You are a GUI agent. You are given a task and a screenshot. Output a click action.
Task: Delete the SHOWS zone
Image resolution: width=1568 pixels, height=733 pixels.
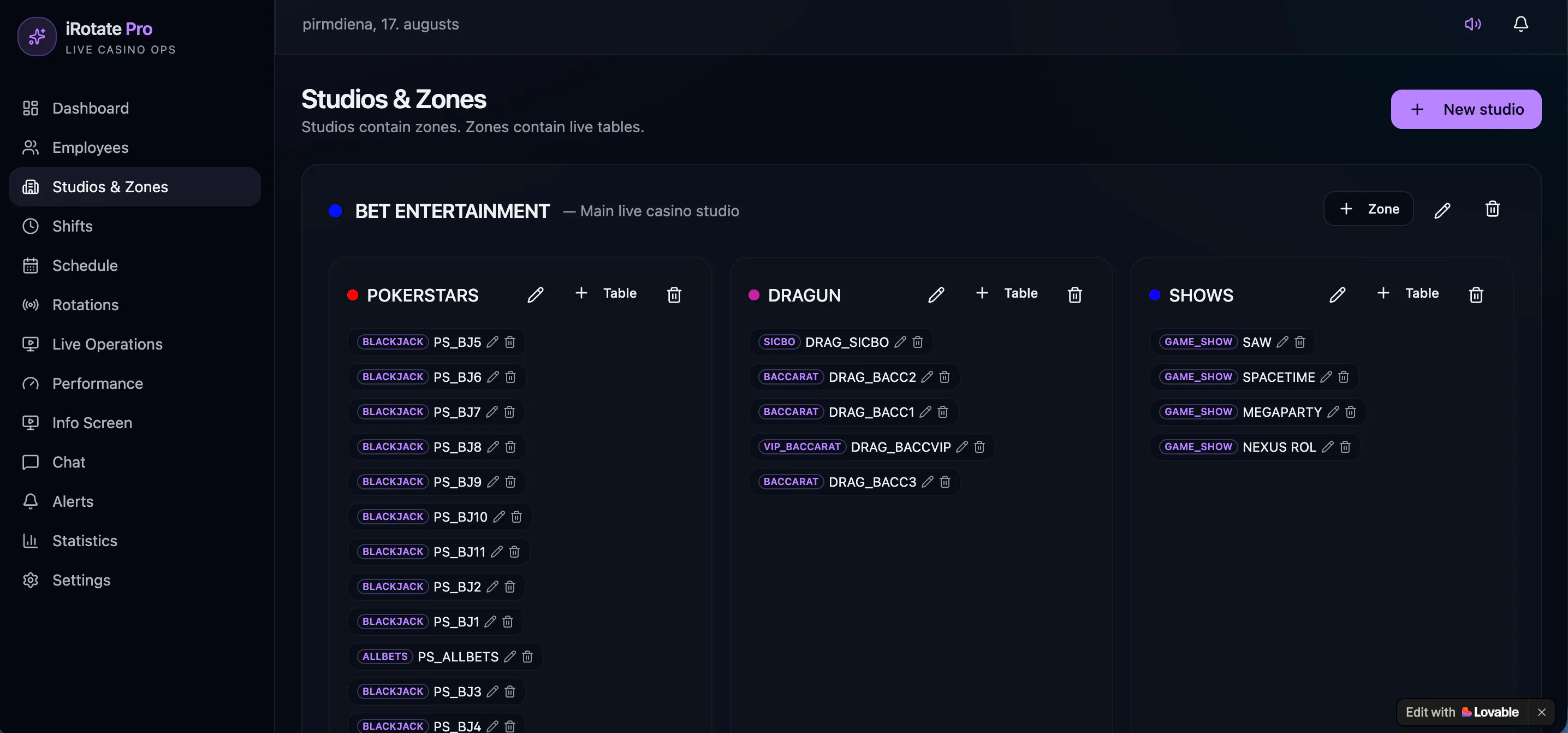[1476, 294]
